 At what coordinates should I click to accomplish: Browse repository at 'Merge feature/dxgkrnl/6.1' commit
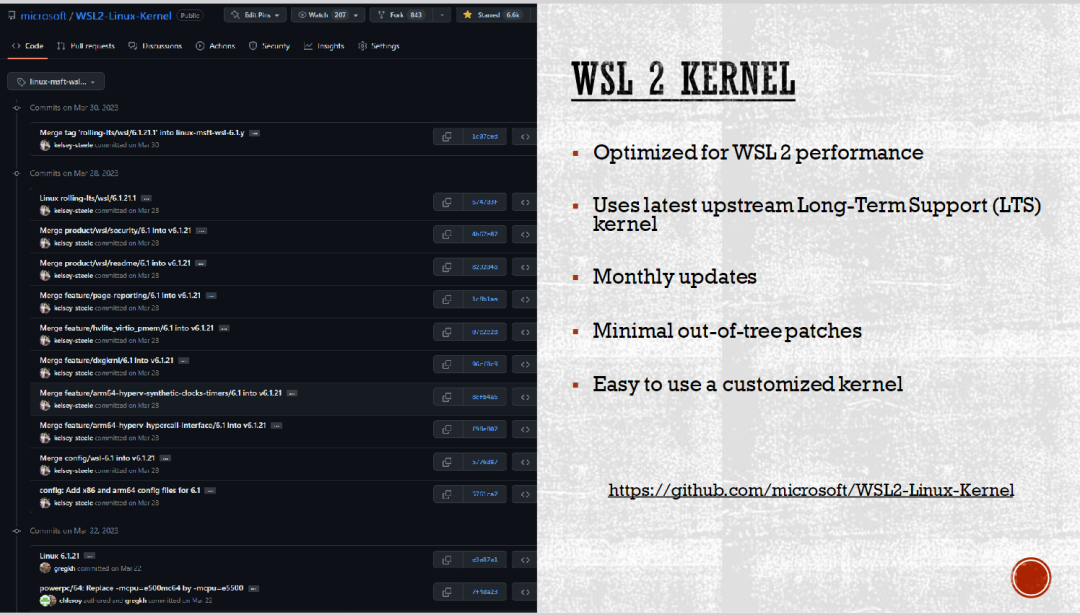[x=525, y=364]
